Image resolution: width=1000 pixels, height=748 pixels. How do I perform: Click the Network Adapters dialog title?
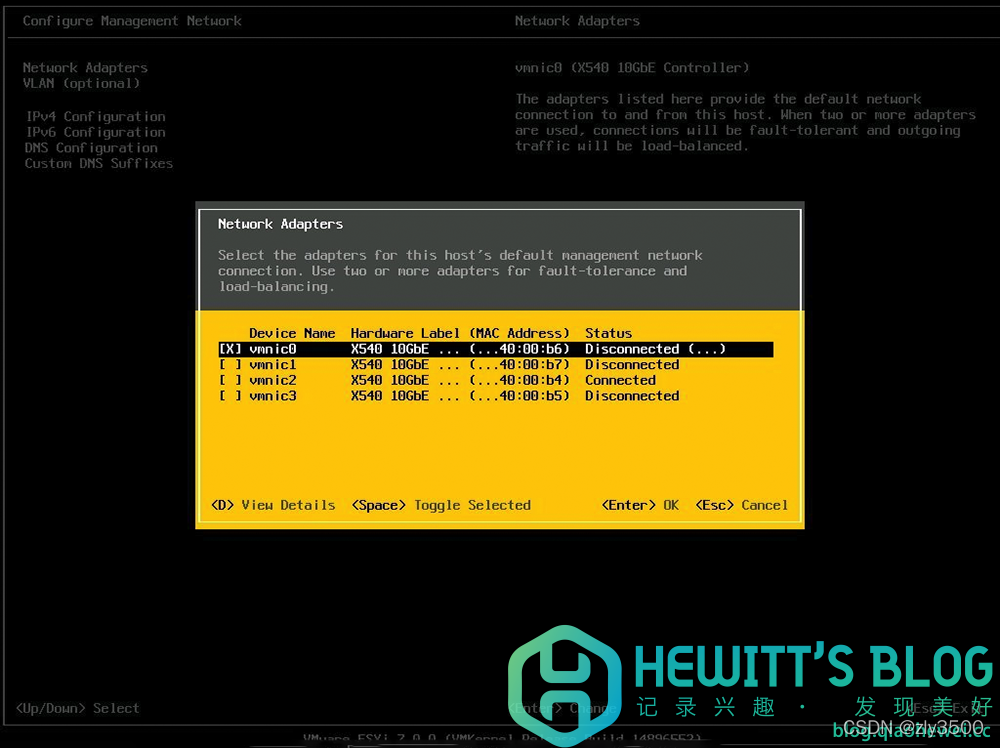(281, 224)
